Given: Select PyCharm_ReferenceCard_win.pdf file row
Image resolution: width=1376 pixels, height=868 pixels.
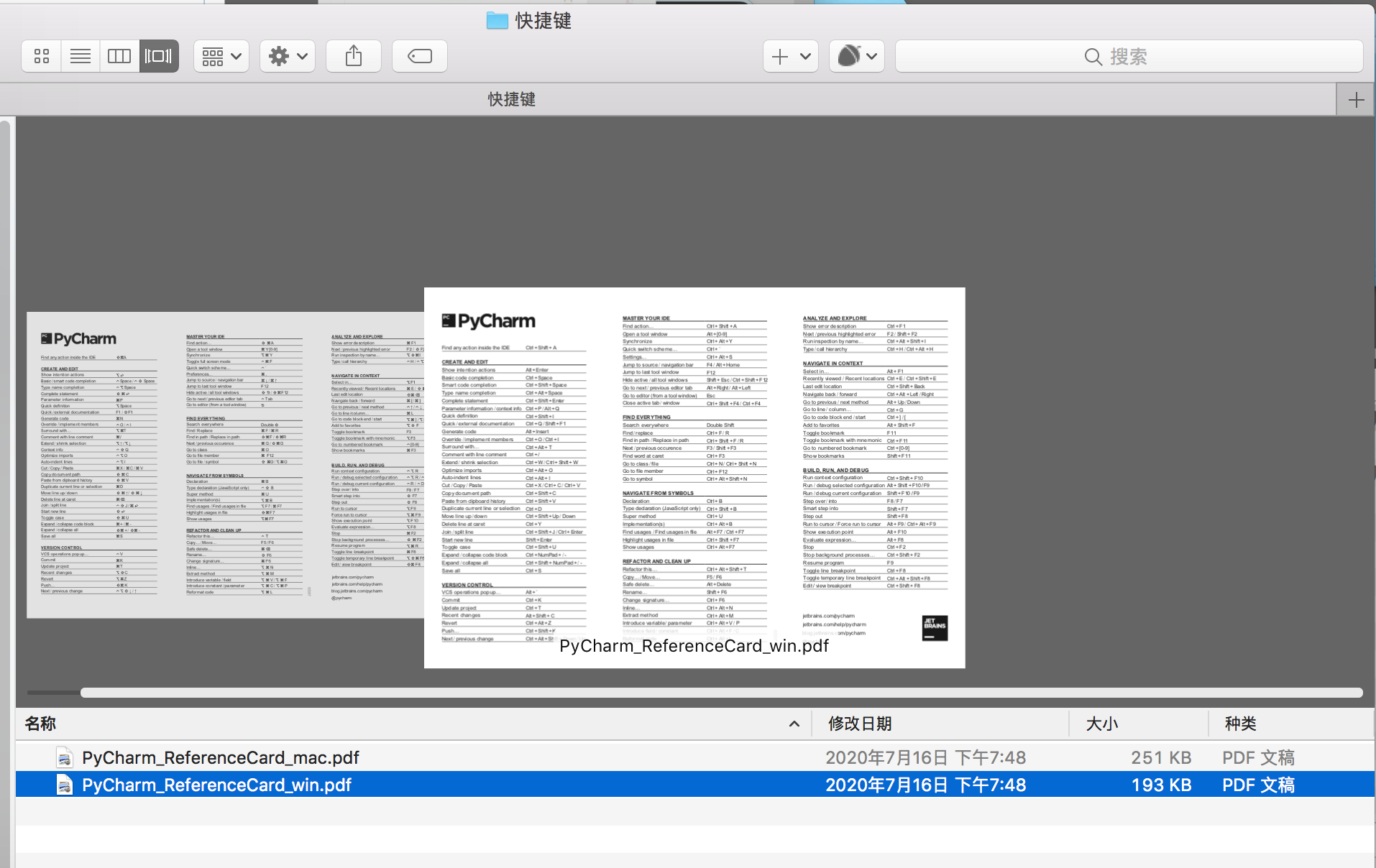Looking at the screenshot, I should 695,785.
